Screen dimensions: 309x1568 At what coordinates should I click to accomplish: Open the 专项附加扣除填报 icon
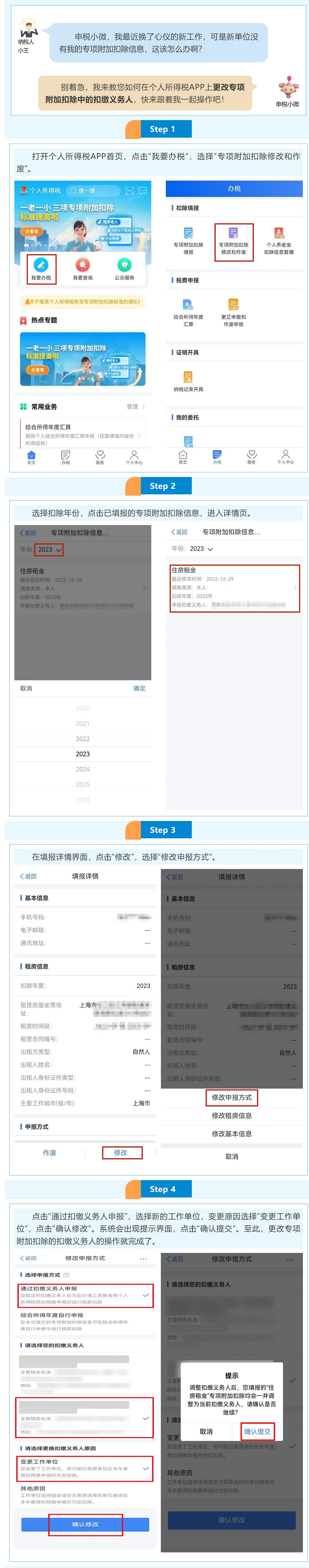pos(189,233)
